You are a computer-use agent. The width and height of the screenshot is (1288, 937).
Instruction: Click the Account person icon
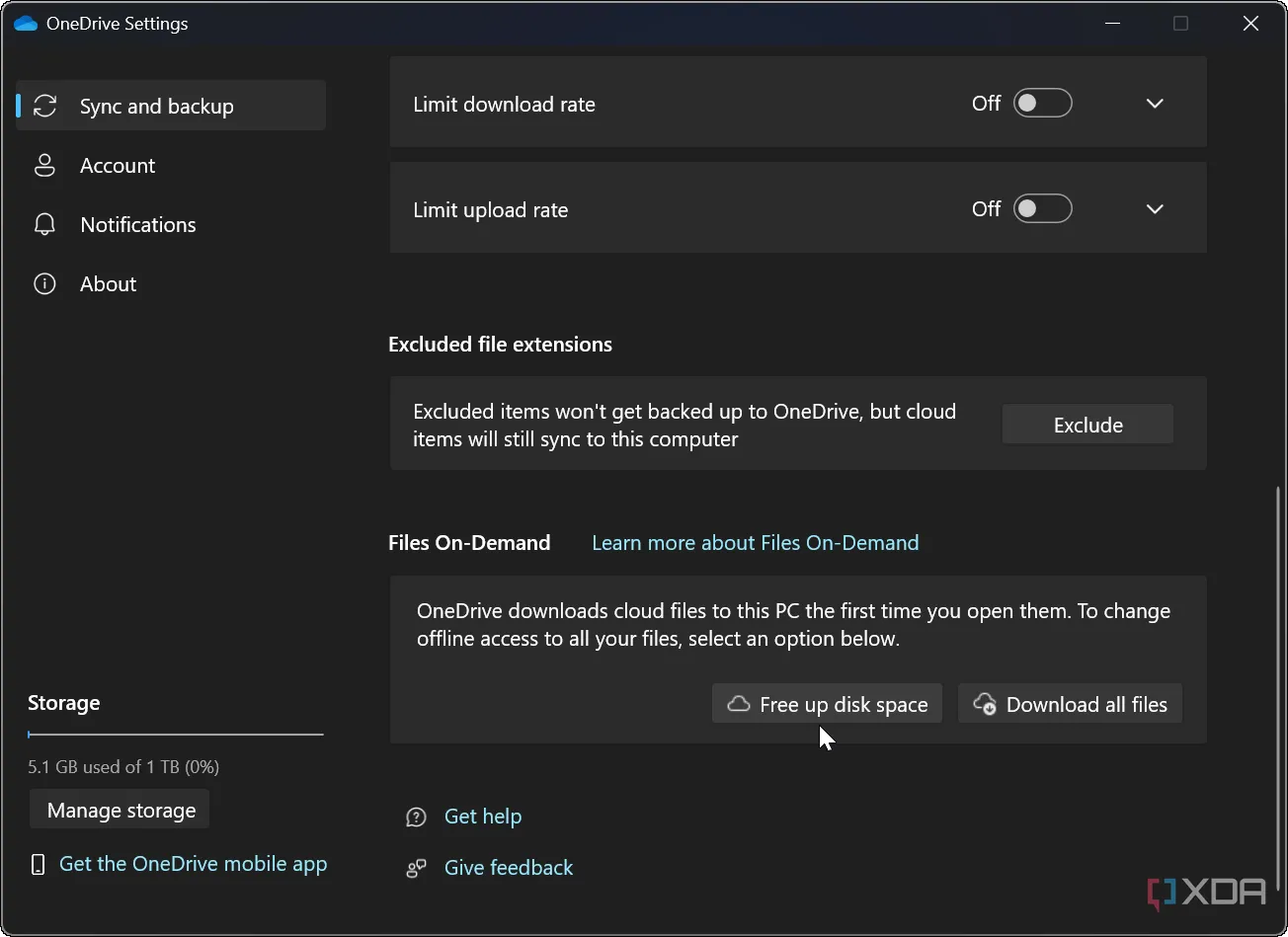point(44,165)
